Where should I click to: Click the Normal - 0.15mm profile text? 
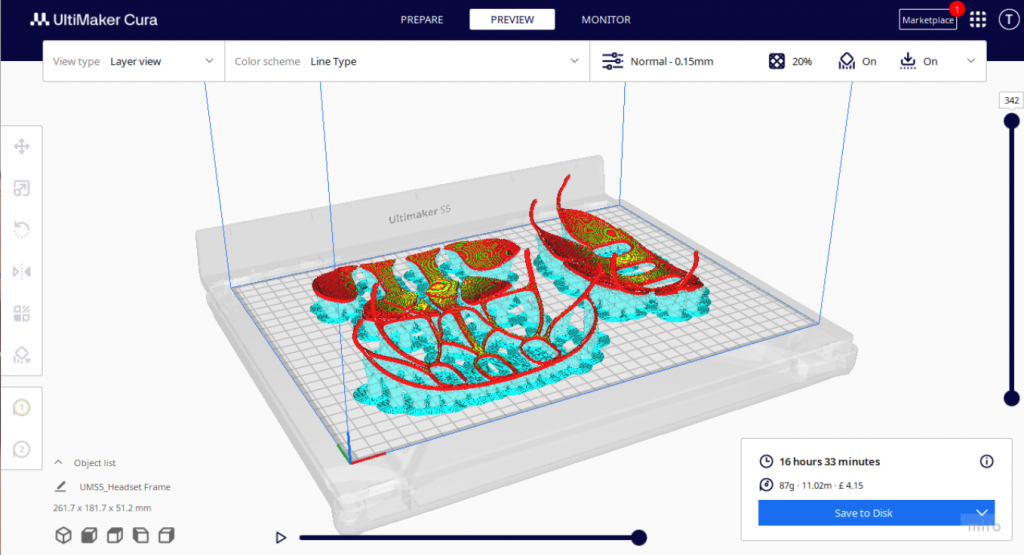click(672, 61)
